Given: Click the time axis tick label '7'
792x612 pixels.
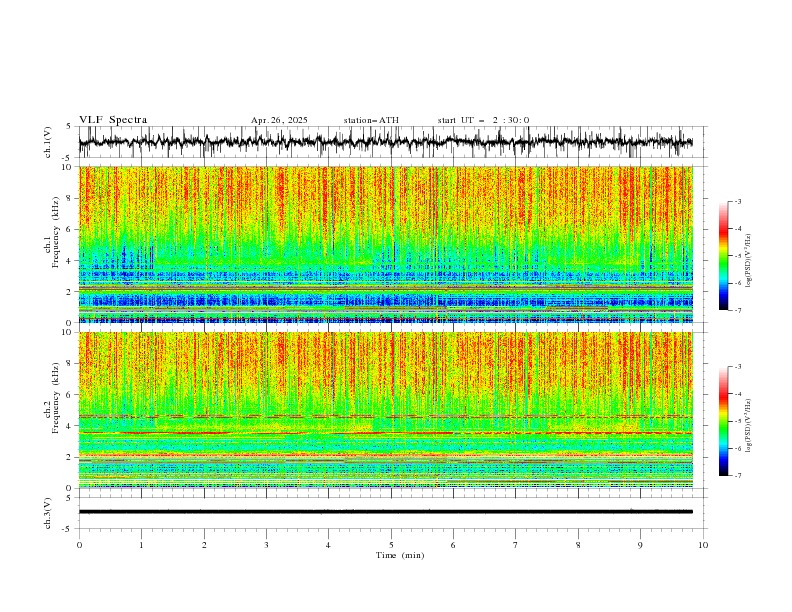Looking at the screenshot, I should [x=516, y=545].
